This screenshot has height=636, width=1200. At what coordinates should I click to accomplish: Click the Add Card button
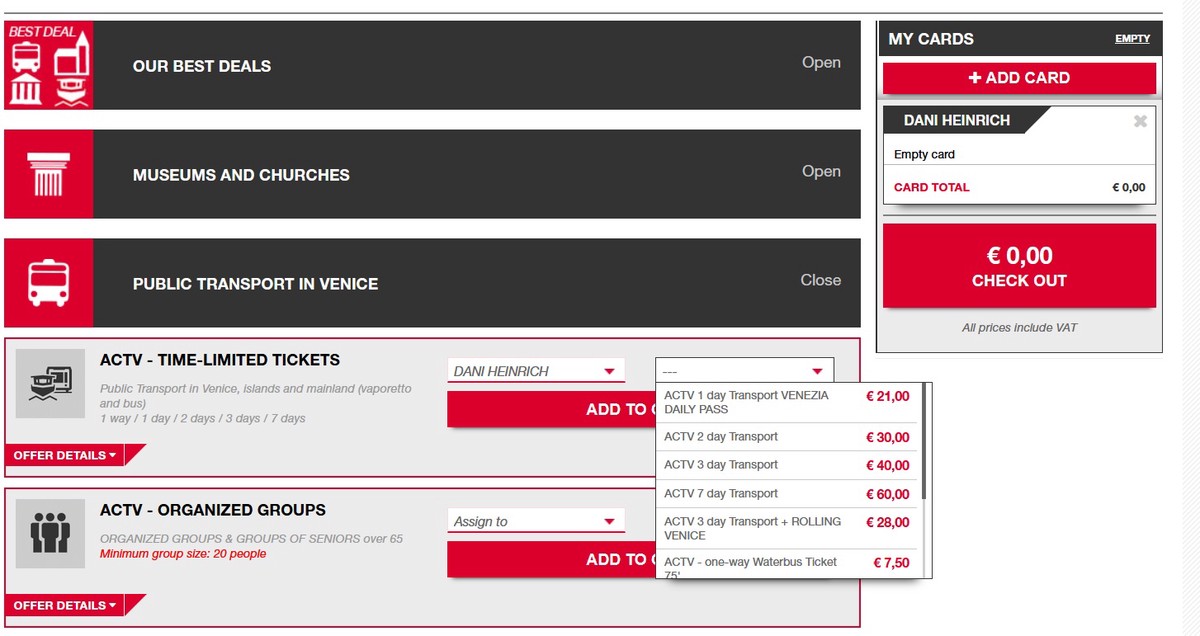click(1019, 78)
